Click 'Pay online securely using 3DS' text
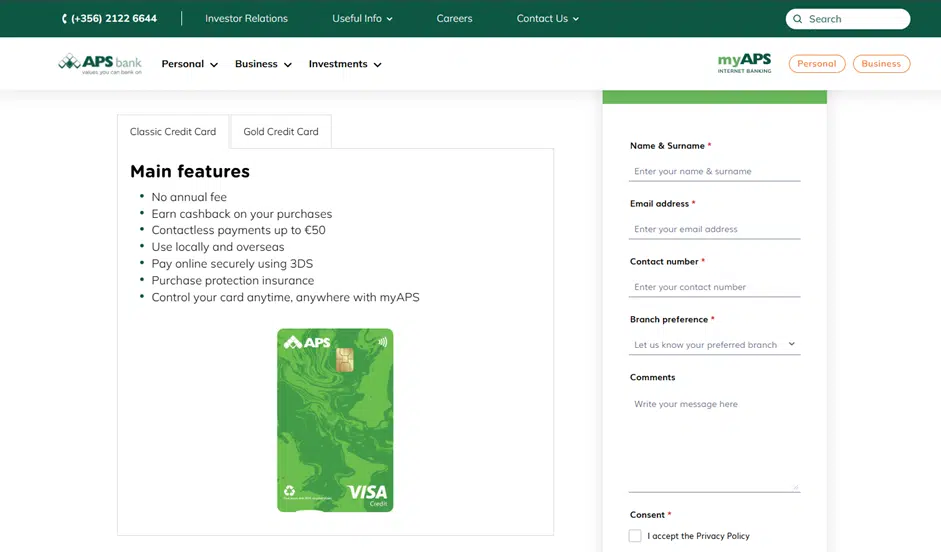Viewport: 941px width, 552px height. tap(232, 263)
